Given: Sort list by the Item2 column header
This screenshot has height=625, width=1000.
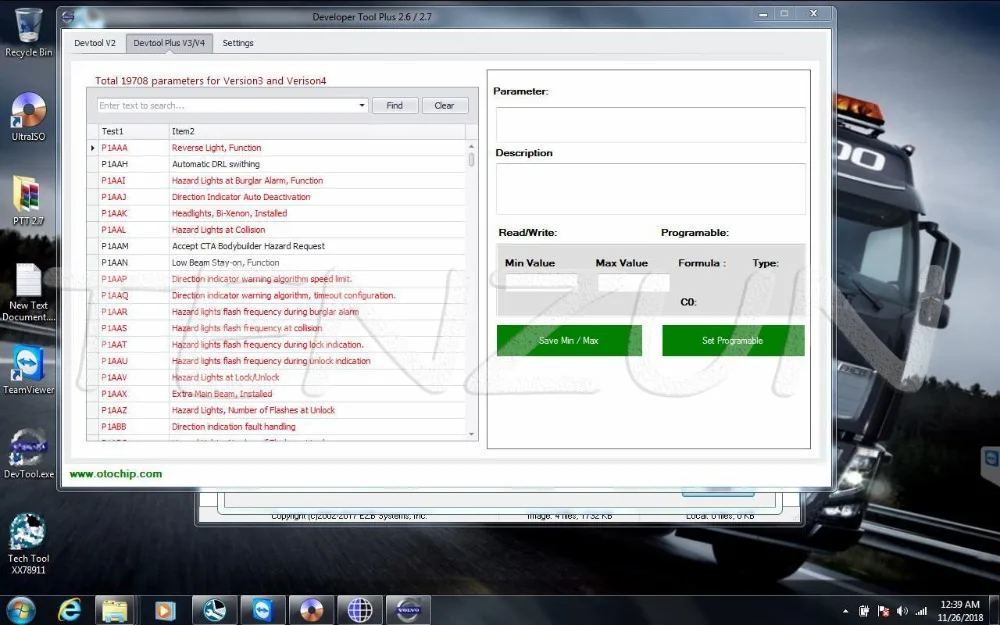Looking at the screenshot, I should coord(317,131).
